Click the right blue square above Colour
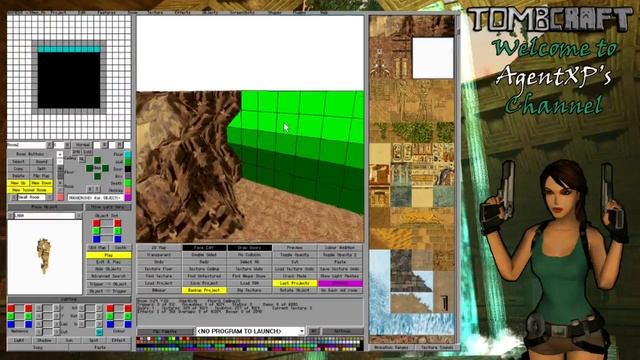Screen dimensions: 640x360 pos(128,324)
